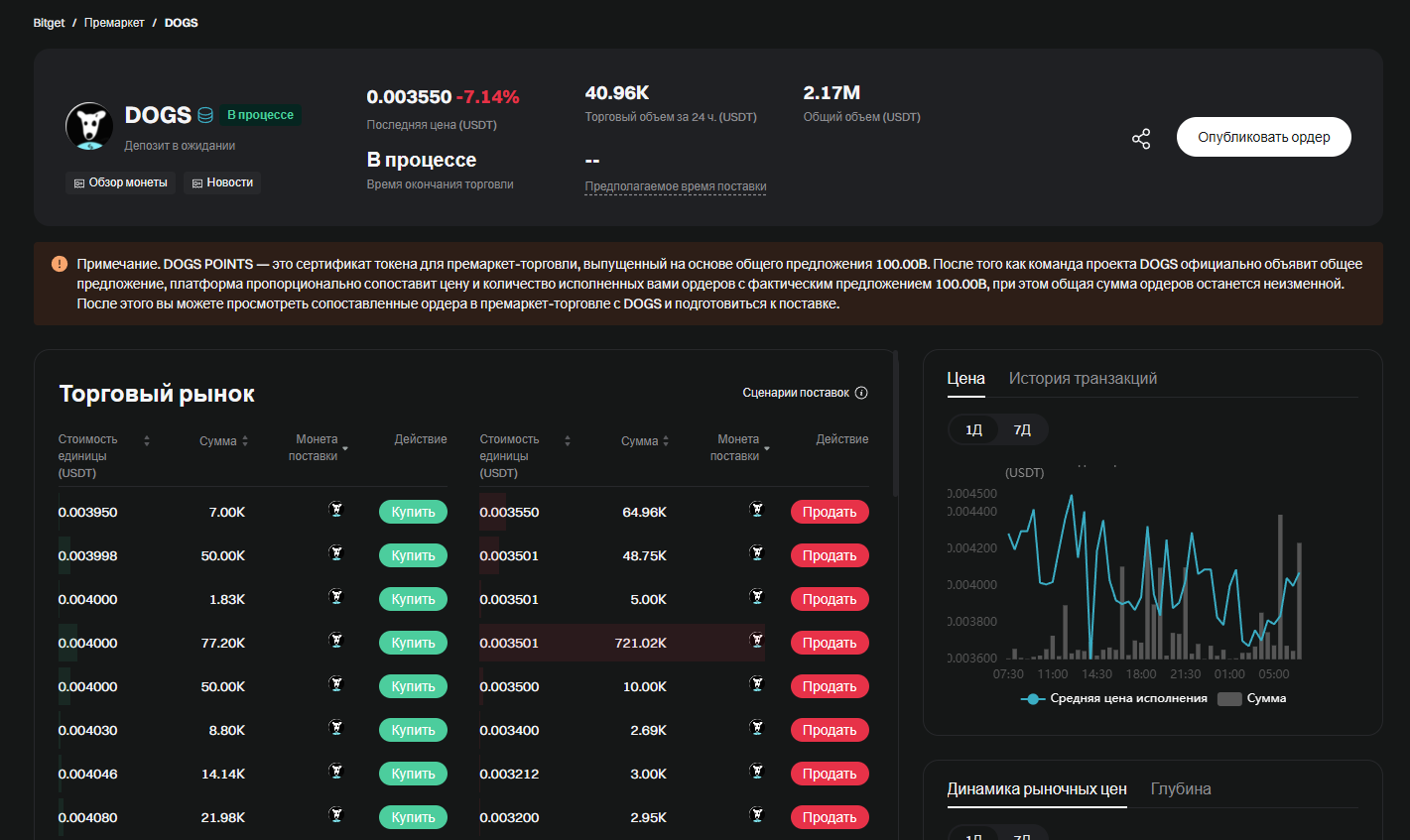Open the Глубина tab
Viewport: 1410px width, 840px height.
tap(1181, 789)
